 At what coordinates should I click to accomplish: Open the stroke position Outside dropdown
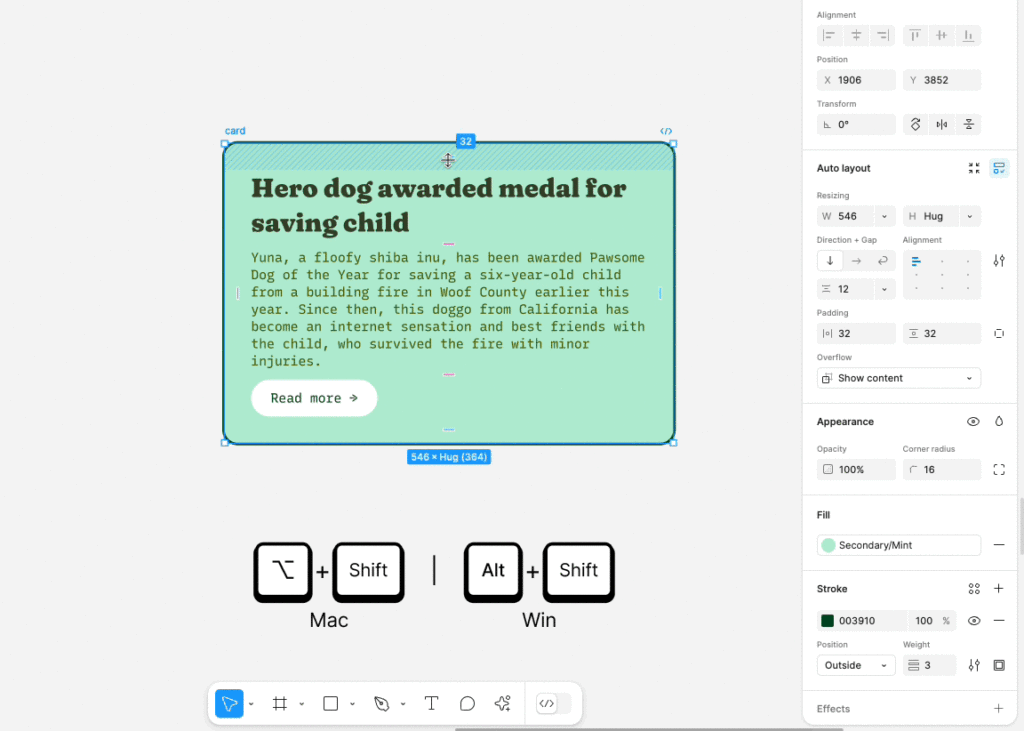pos(856,665)
